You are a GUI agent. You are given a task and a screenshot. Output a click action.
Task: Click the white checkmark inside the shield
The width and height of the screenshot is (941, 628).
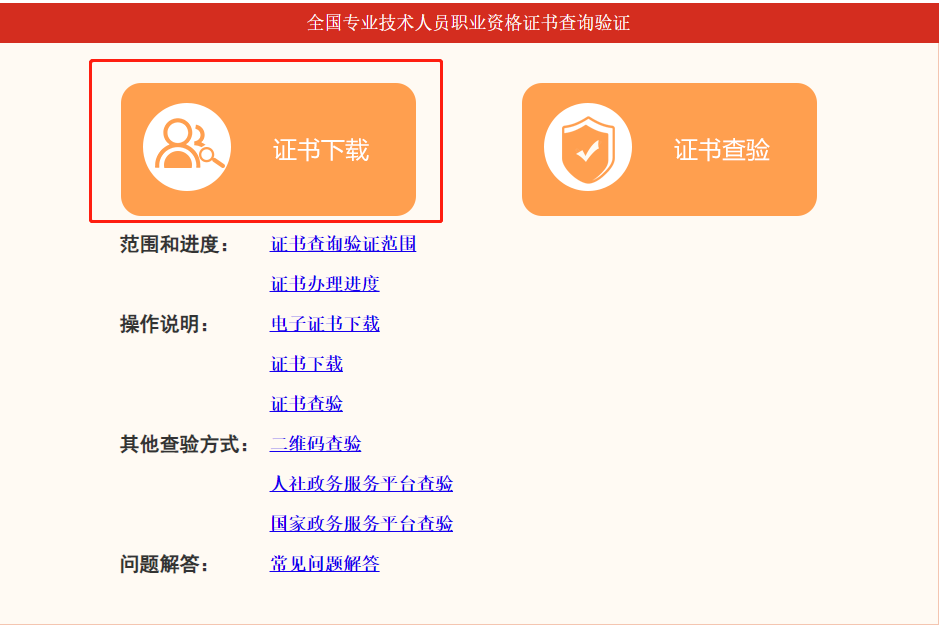pyautogui.click(x=588, y=150)
